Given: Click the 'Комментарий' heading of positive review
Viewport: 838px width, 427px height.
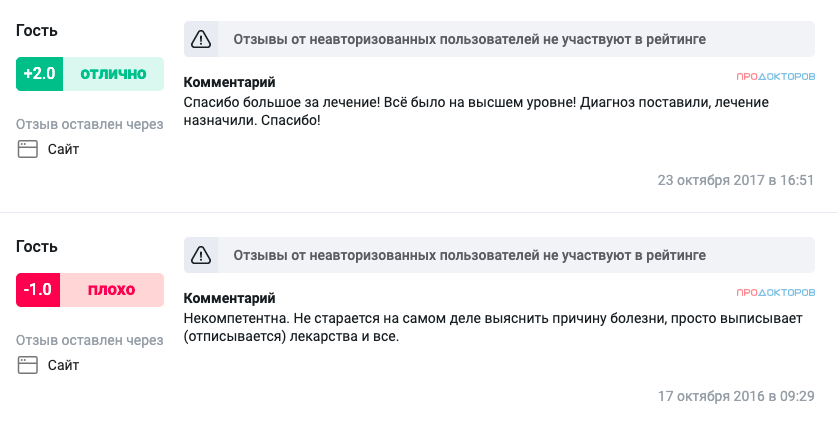Looking at the screenshot, I should click(x=230, y=82).
